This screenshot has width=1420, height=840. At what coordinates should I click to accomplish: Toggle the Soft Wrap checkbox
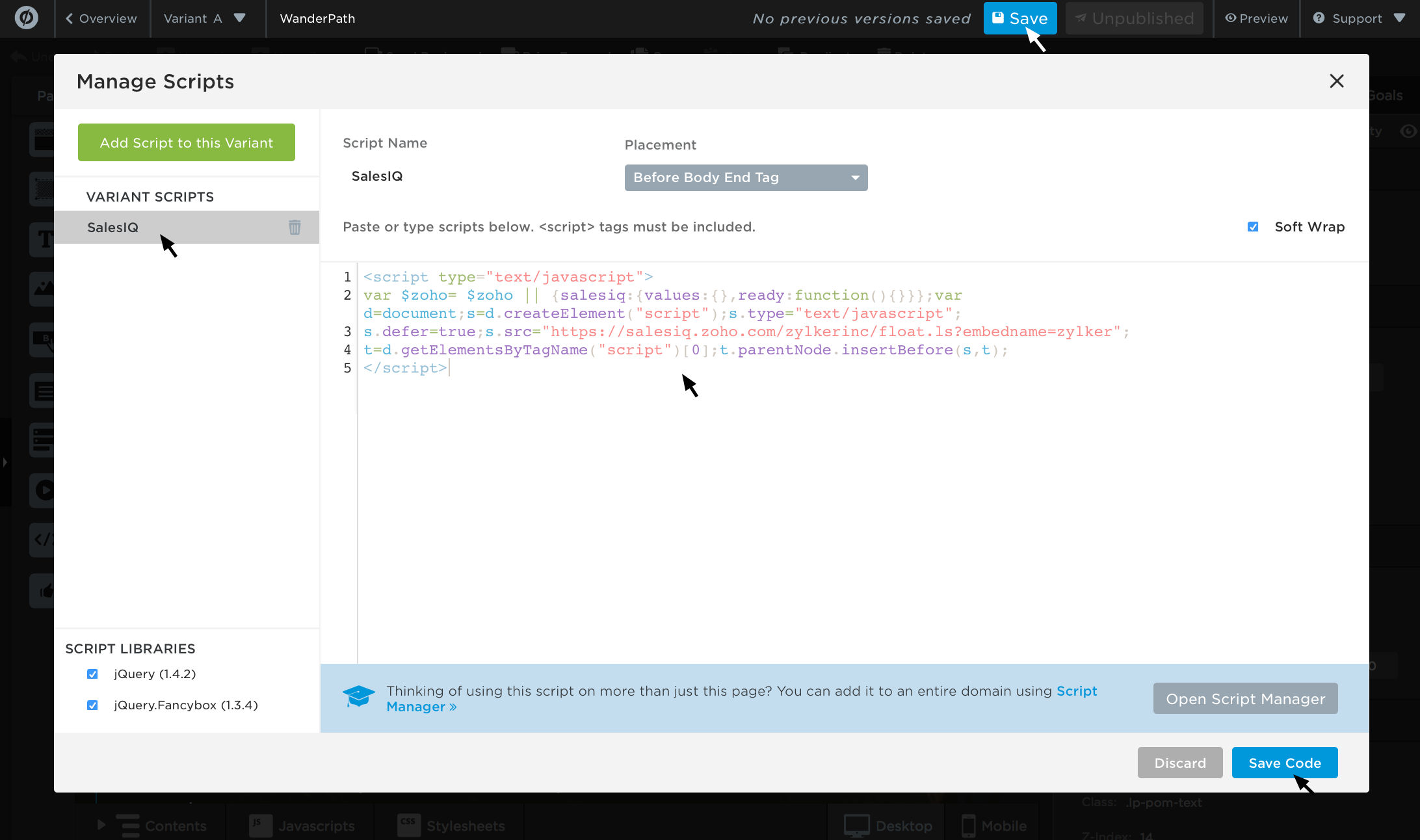[1253, 227]
